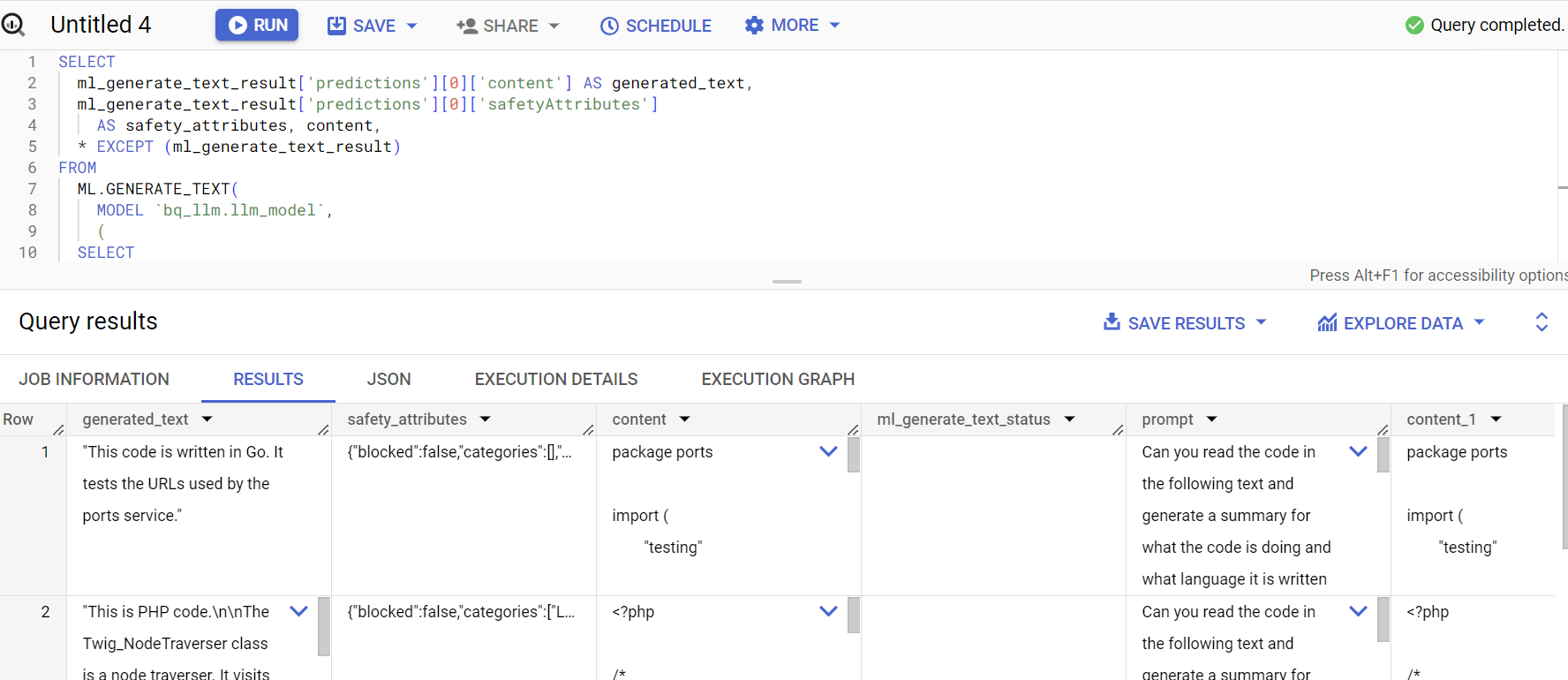Open the SAVE dropdown menu

pos(373,26)
